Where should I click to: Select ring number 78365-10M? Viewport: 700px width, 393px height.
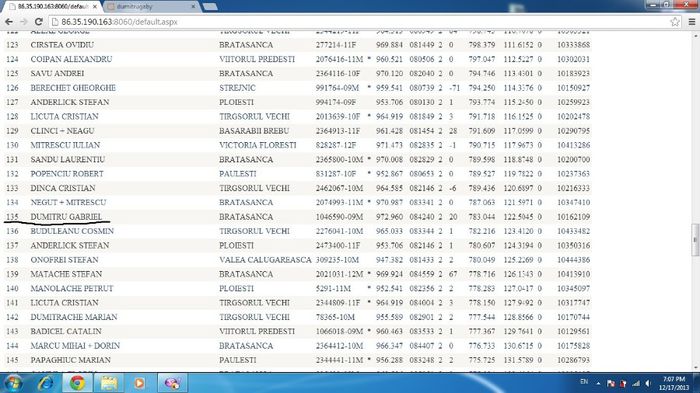[335, 317]
